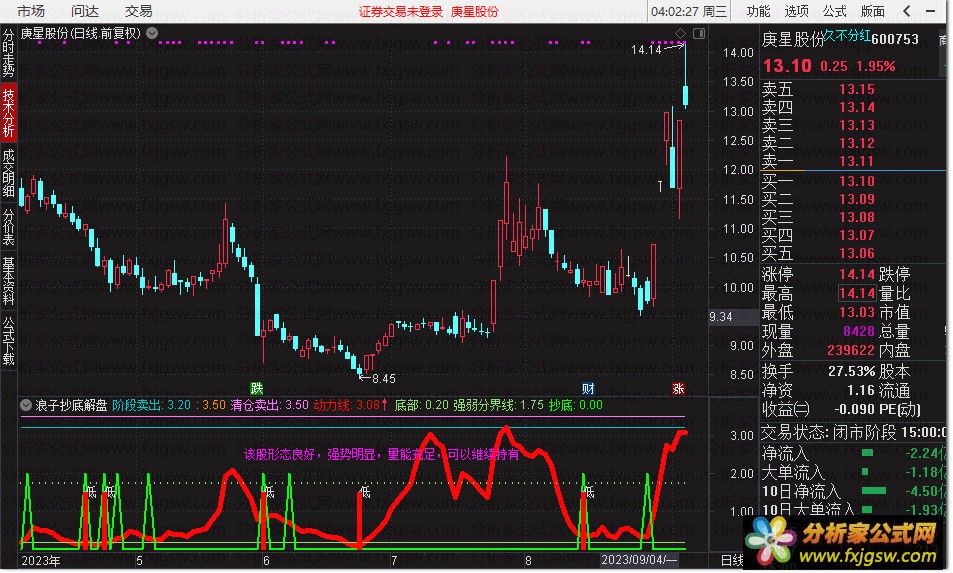Click the 日线 period label
The width and height of the screenshot is (953, 573).
pyautogui.click(x=732, y=560)
